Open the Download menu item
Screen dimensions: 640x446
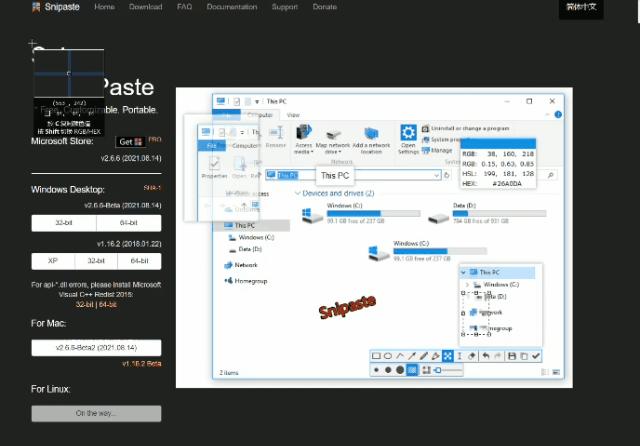[x=145, y=7]
